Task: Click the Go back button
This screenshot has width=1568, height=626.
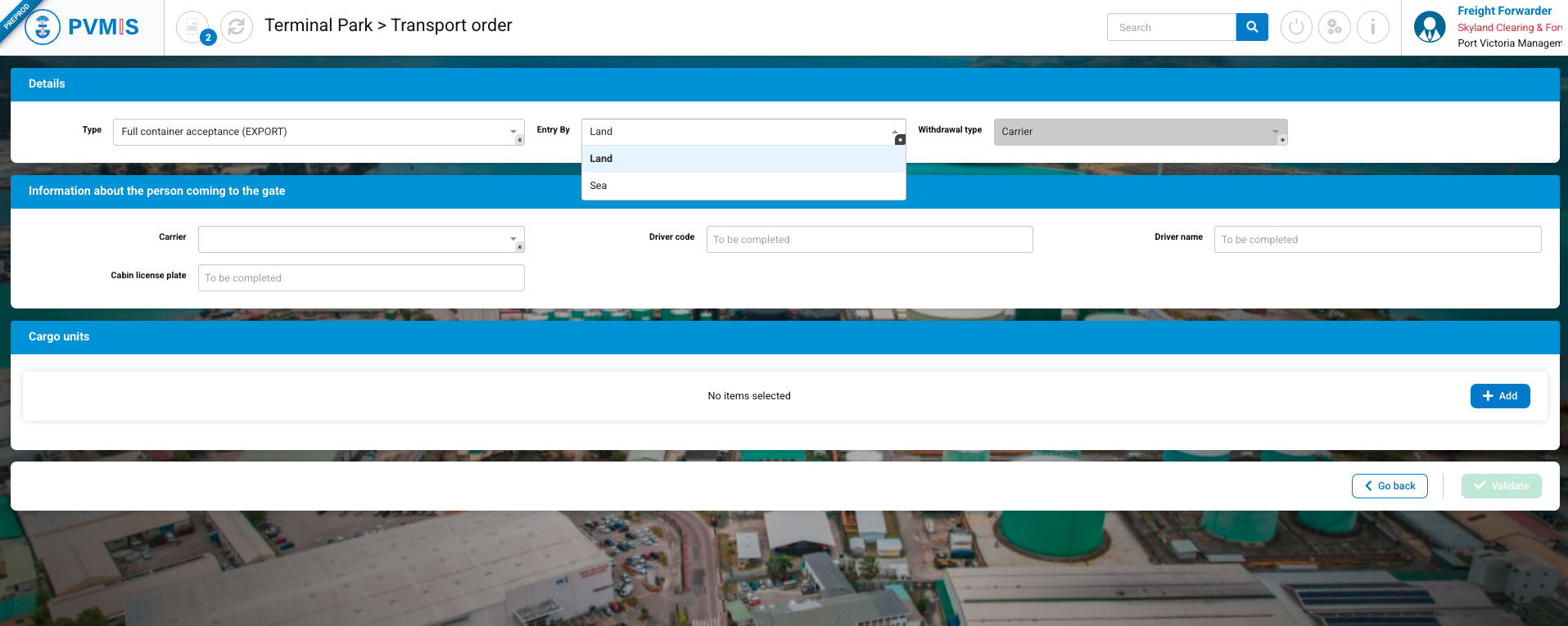Action: coord(1390,486)
